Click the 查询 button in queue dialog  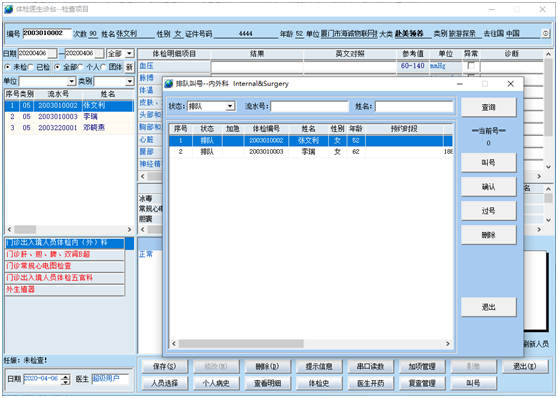click(x=489, y=107)
